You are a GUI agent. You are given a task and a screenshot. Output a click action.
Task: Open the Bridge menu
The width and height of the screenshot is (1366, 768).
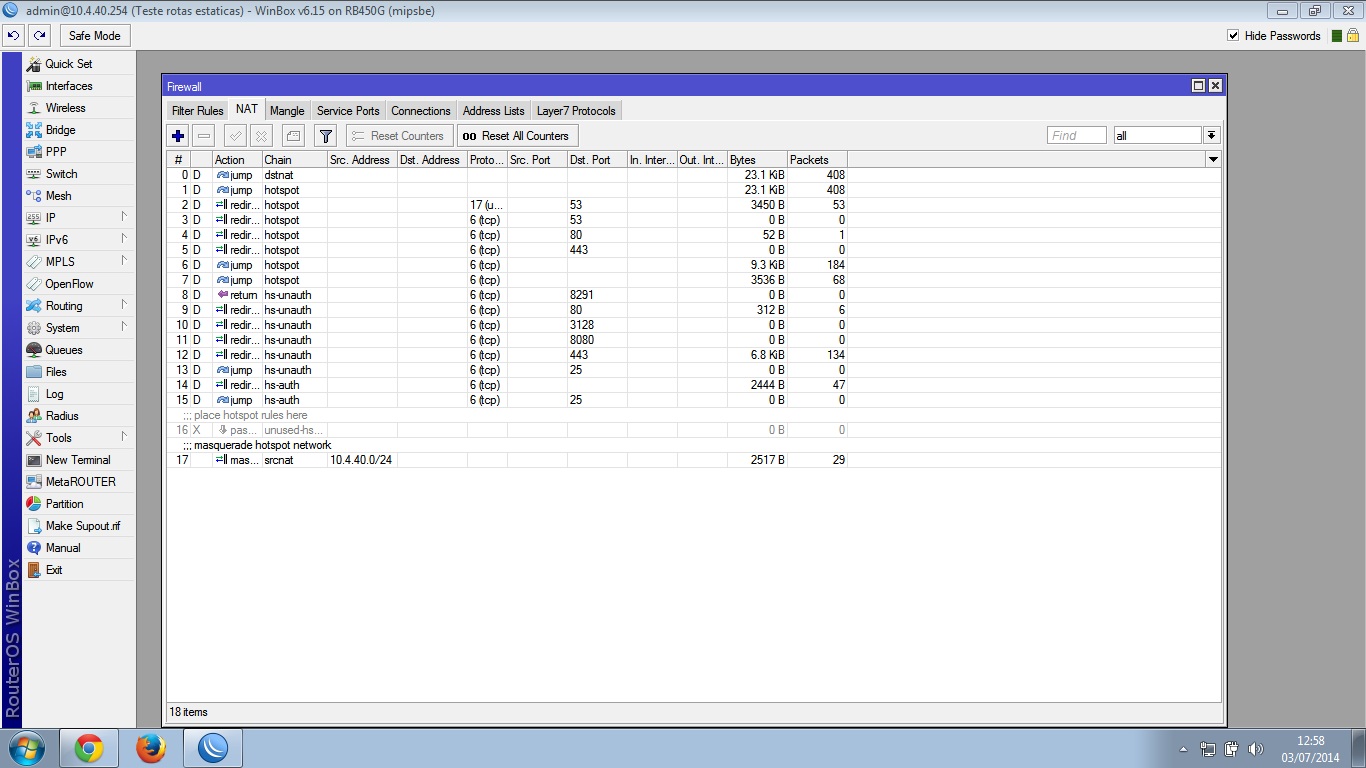(x=79, y=130)
